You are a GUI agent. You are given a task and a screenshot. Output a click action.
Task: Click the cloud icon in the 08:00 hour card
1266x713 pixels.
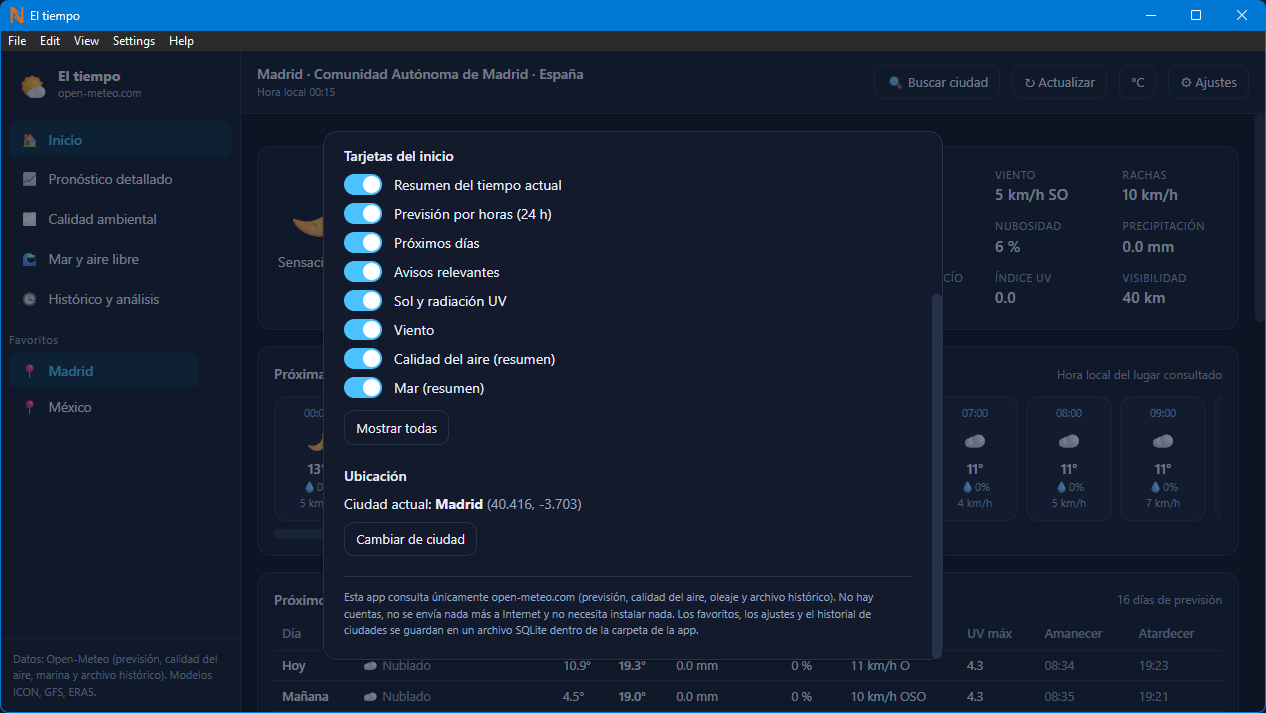click(1069, 441)
